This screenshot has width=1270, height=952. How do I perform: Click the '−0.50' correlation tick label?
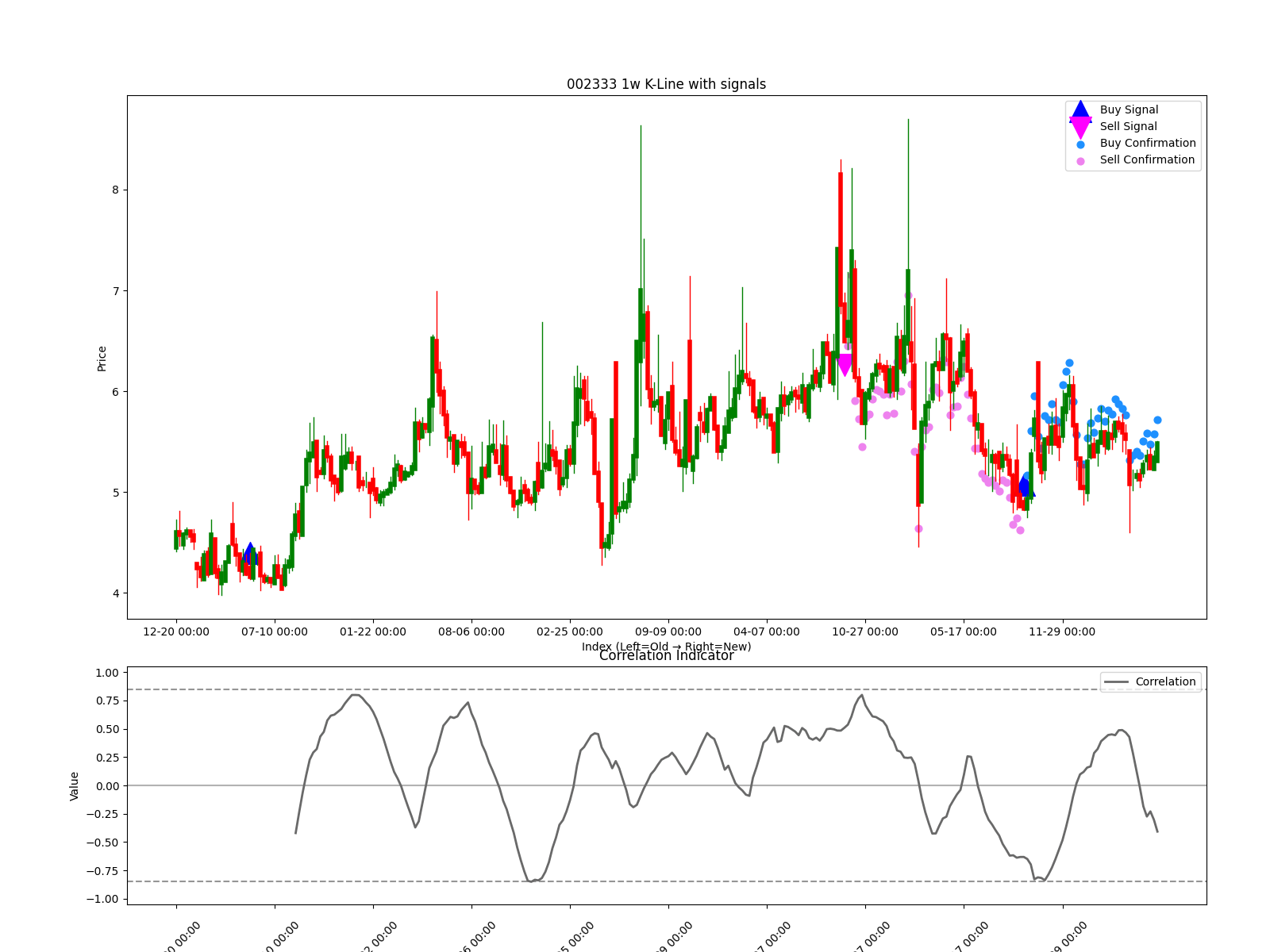pos(102,843)
